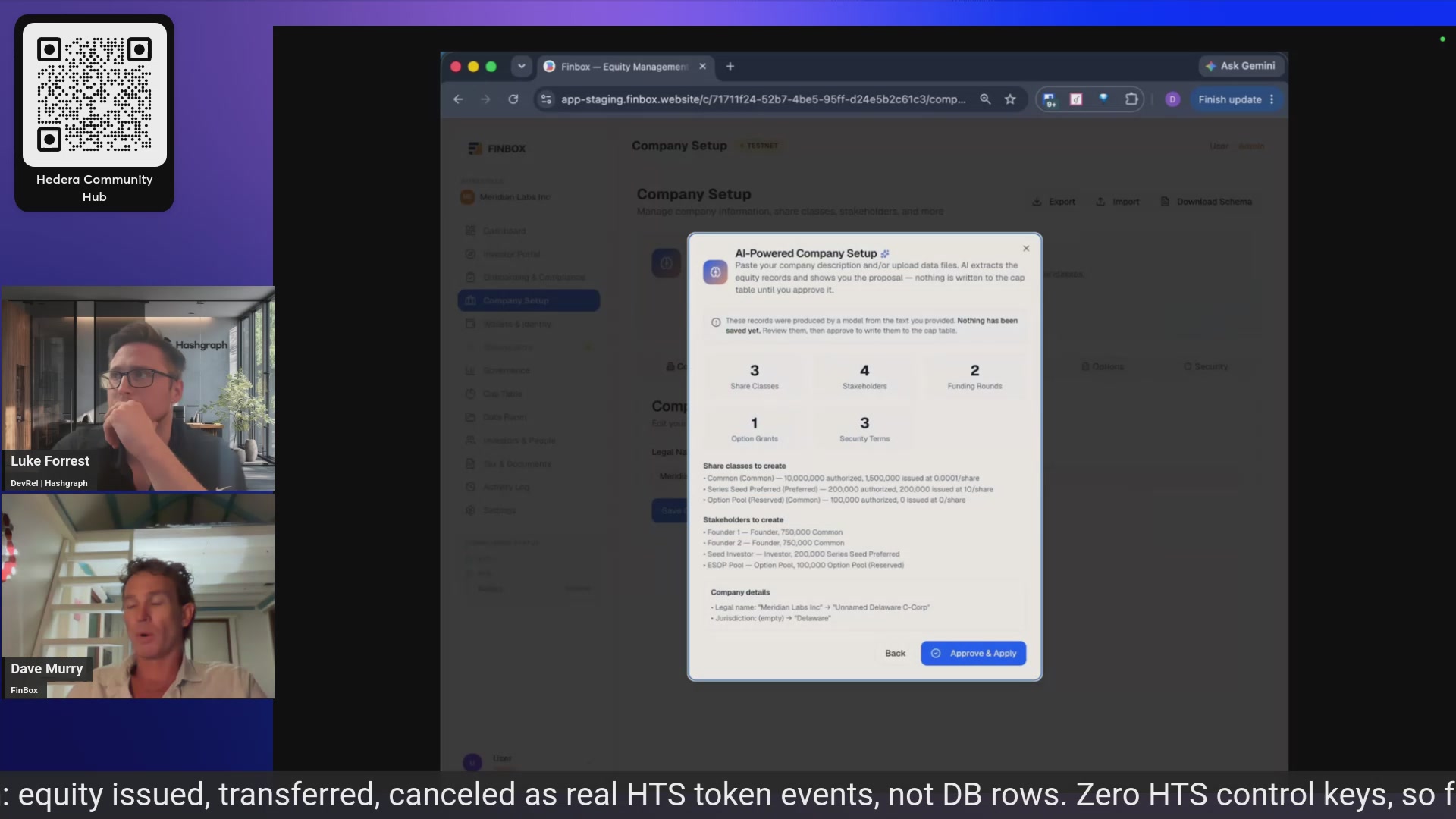Open Company Setup in the sidebar
This screenshot has height=819, width=1456.
[x=529, y=300]
